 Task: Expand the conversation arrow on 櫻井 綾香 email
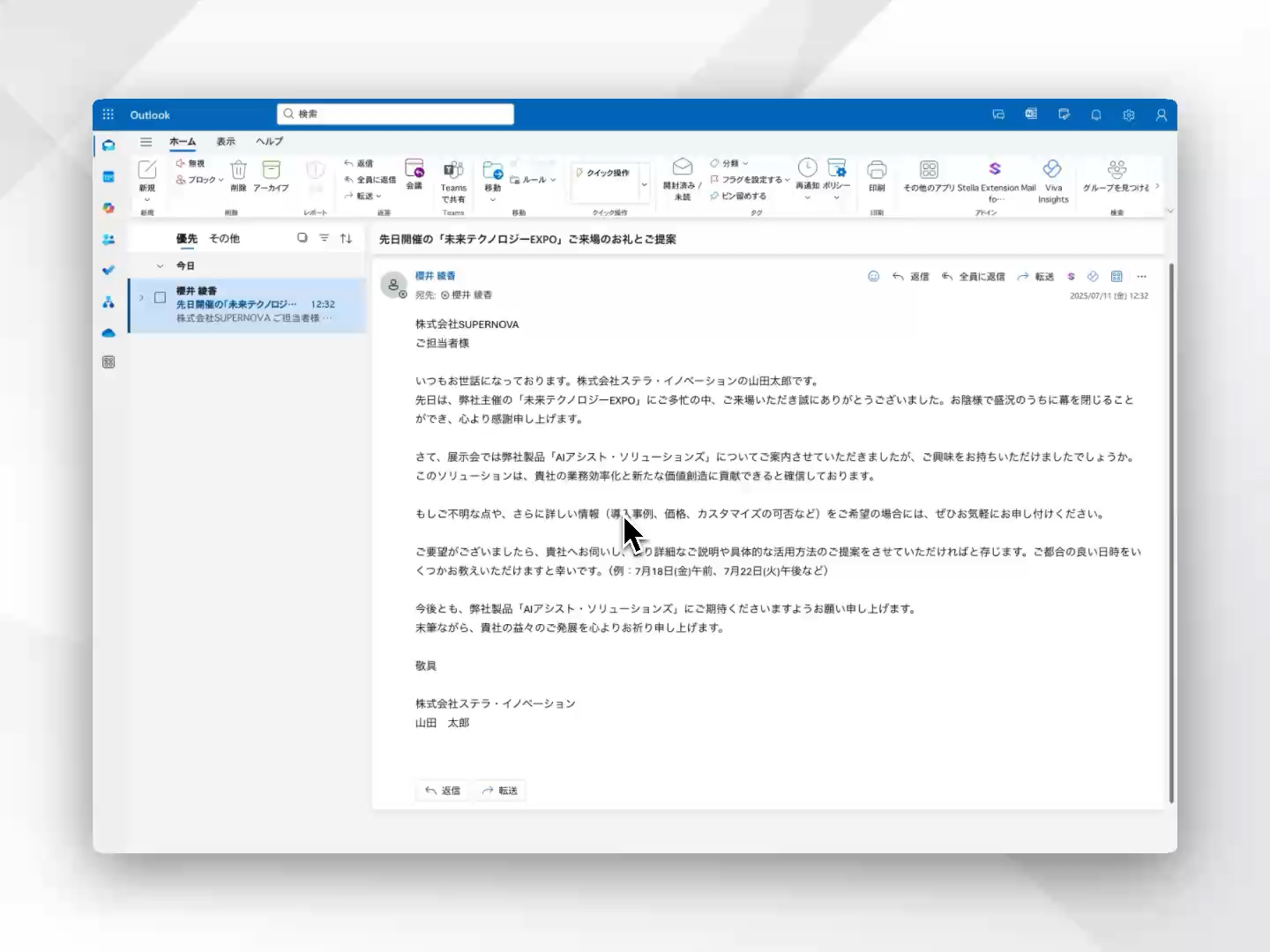[x=141, y=298]
